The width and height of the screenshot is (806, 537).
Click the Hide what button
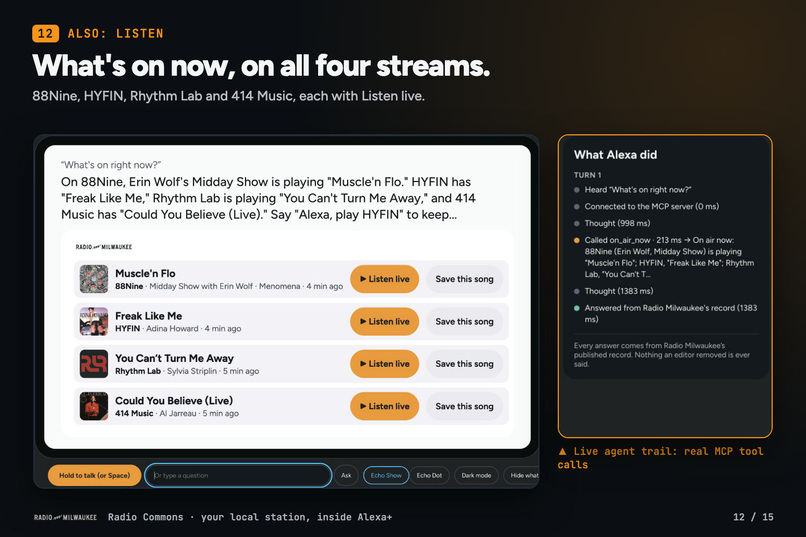click(522, 475)
